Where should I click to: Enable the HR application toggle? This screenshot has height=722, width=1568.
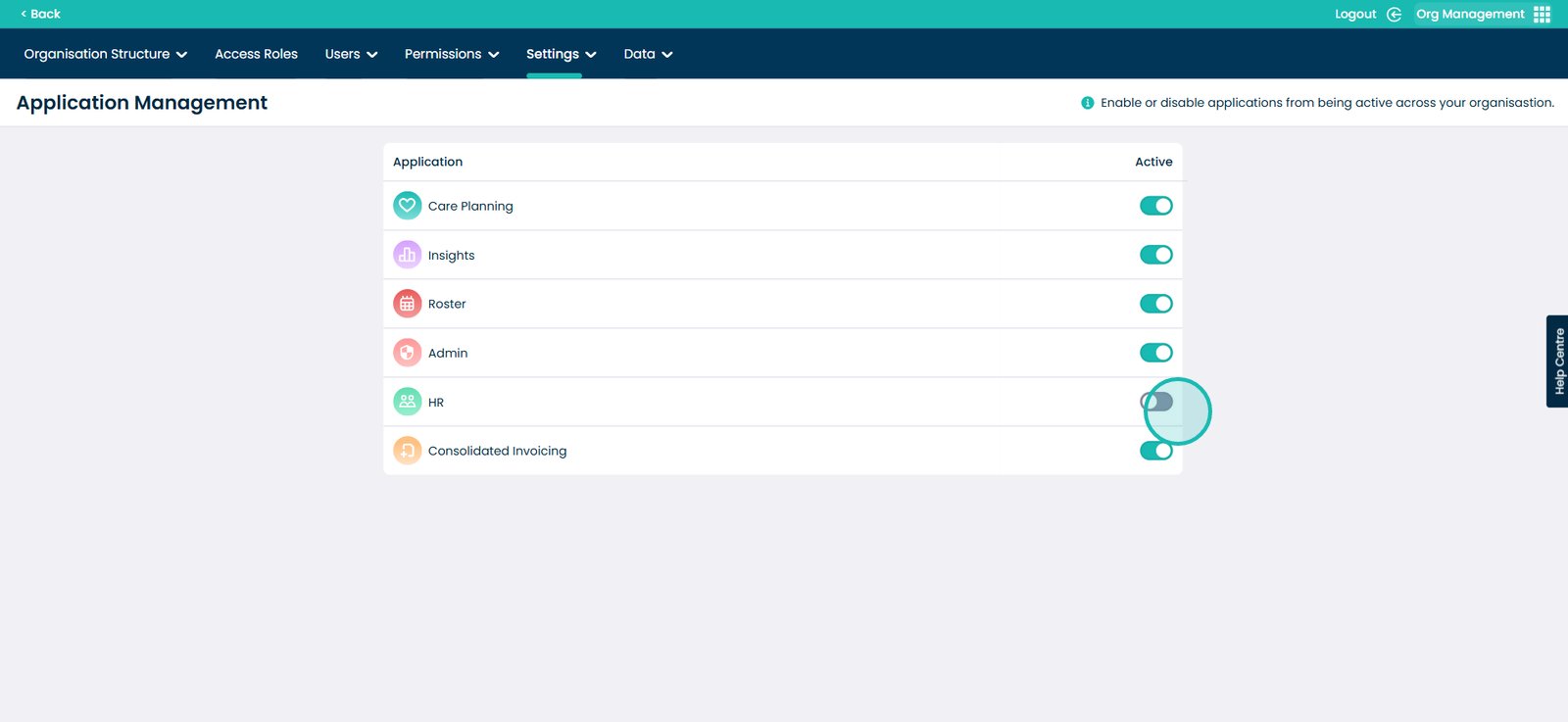tap(1156, 402)
